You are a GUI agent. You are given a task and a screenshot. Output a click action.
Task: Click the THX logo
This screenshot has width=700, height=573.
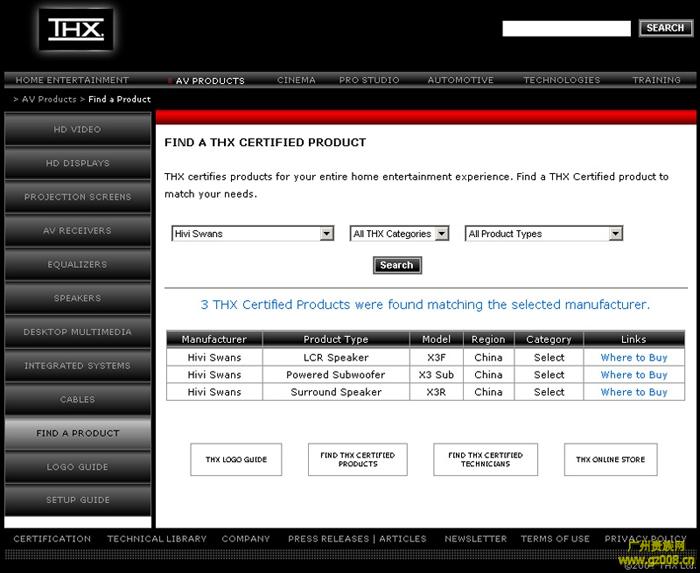tap(76, 29)
